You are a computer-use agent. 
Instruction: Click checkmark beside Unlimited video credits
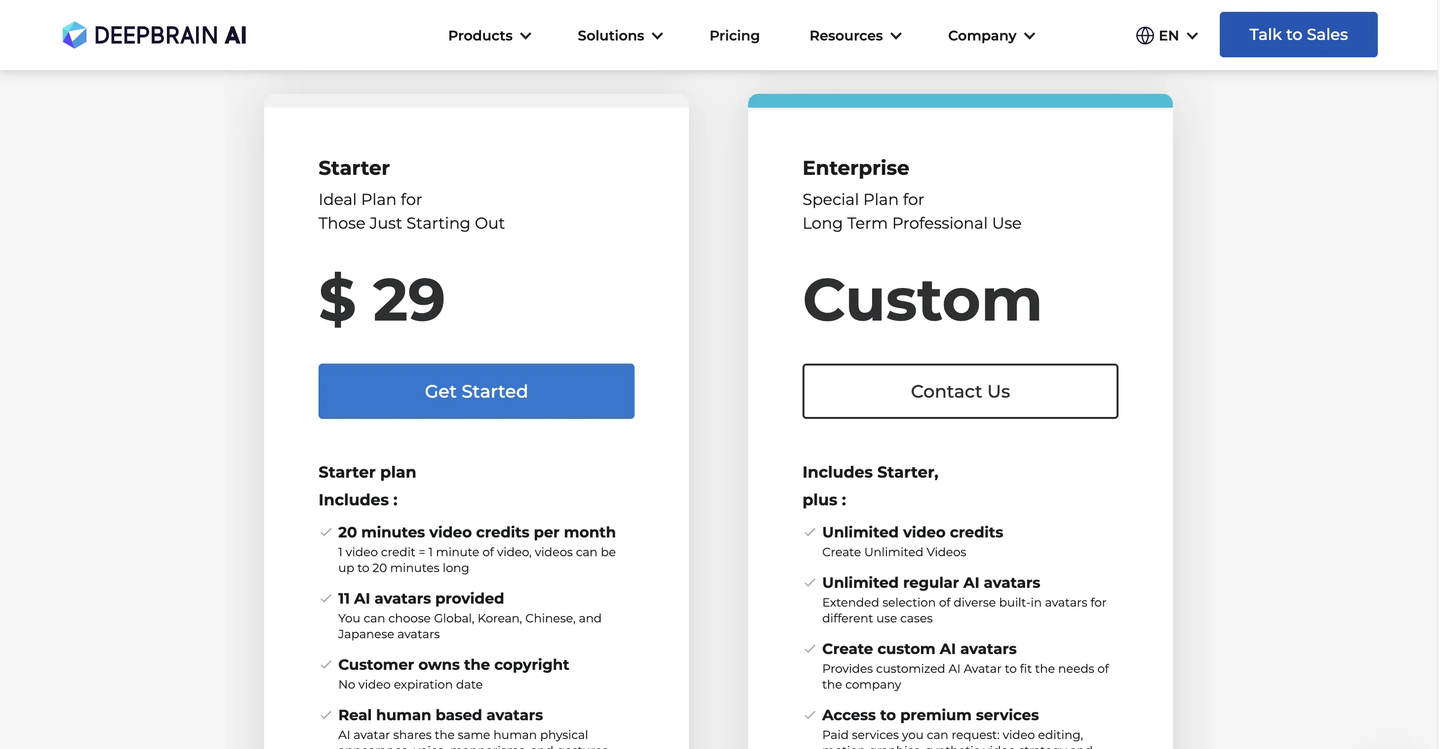pyautogui.click(x=810, y=532)
